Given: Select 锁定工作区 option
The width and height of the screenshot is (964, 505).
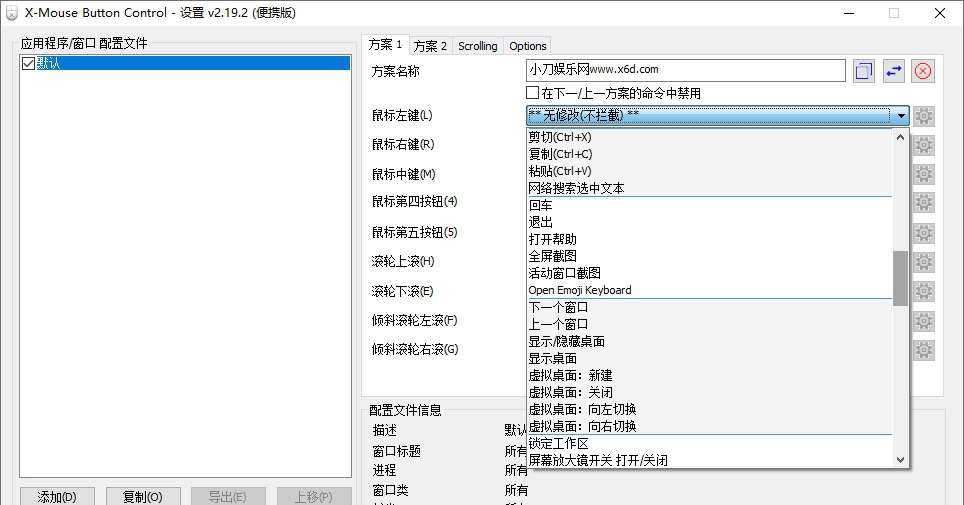Looking at the screenshot, I should 709,443.
